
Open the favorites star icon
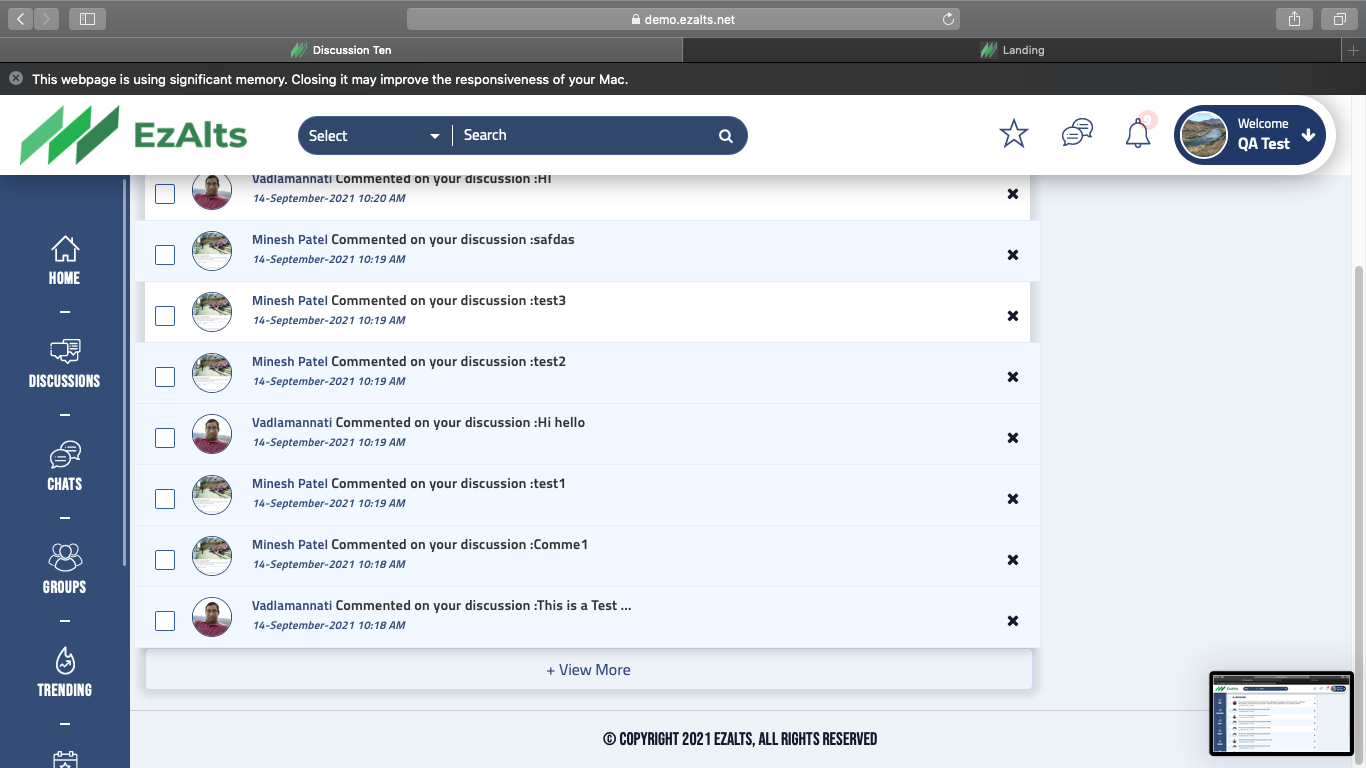(1014, 134)
